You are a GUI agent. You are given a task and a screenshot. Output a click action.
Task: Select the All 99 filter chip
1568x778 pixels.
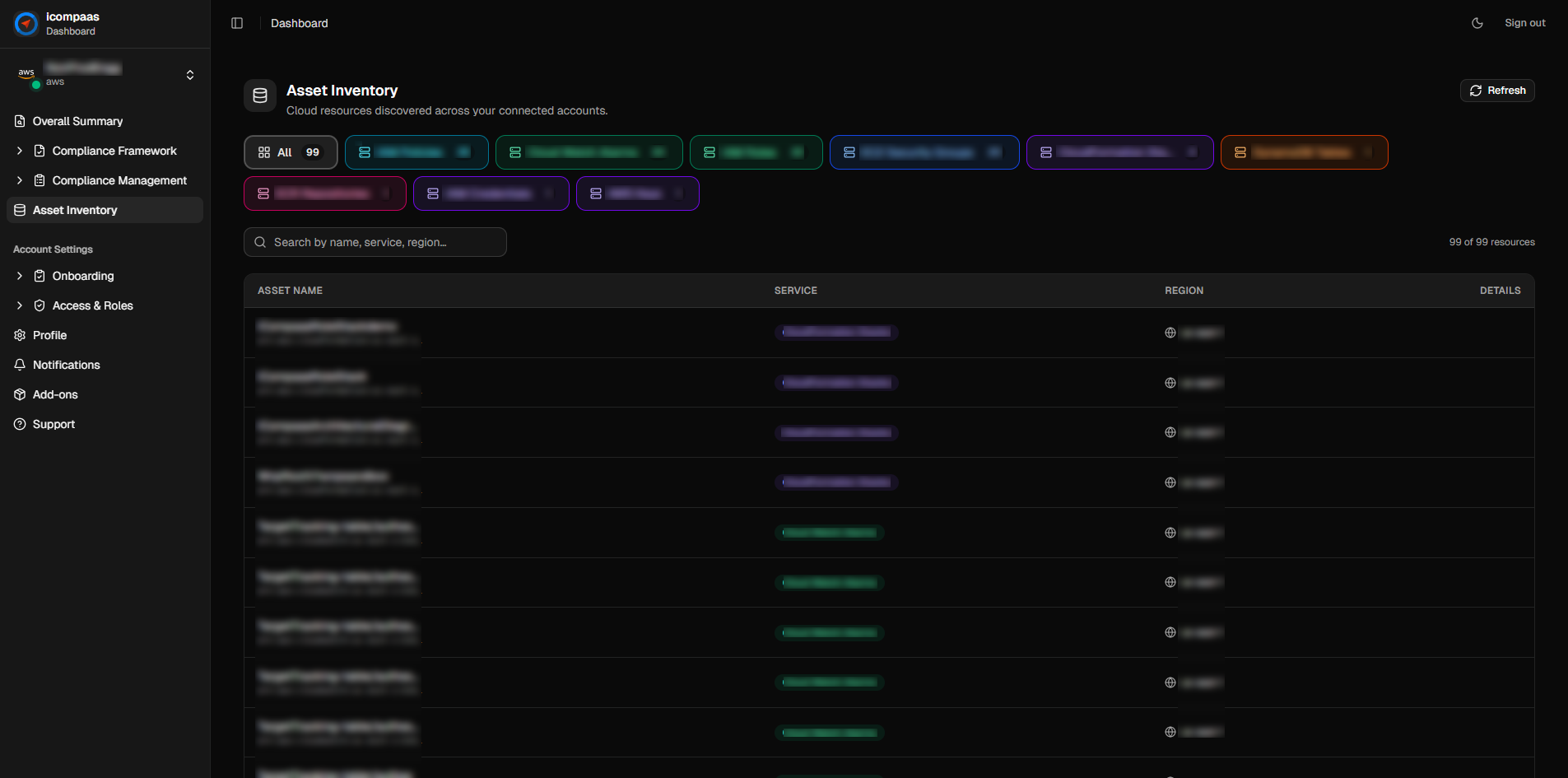tap(291, 152)
